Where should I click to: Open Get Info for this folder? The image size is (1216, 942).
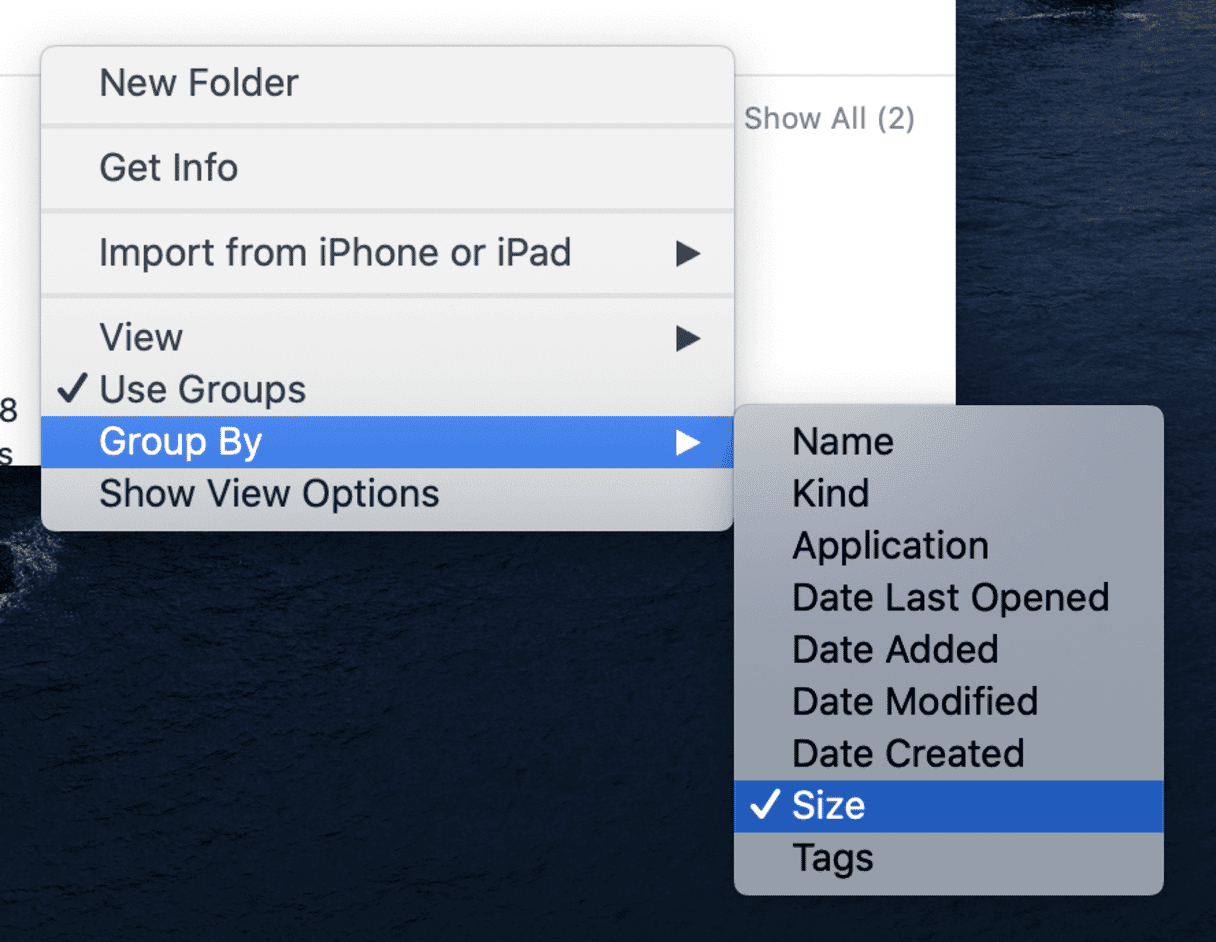coord(168,168)
